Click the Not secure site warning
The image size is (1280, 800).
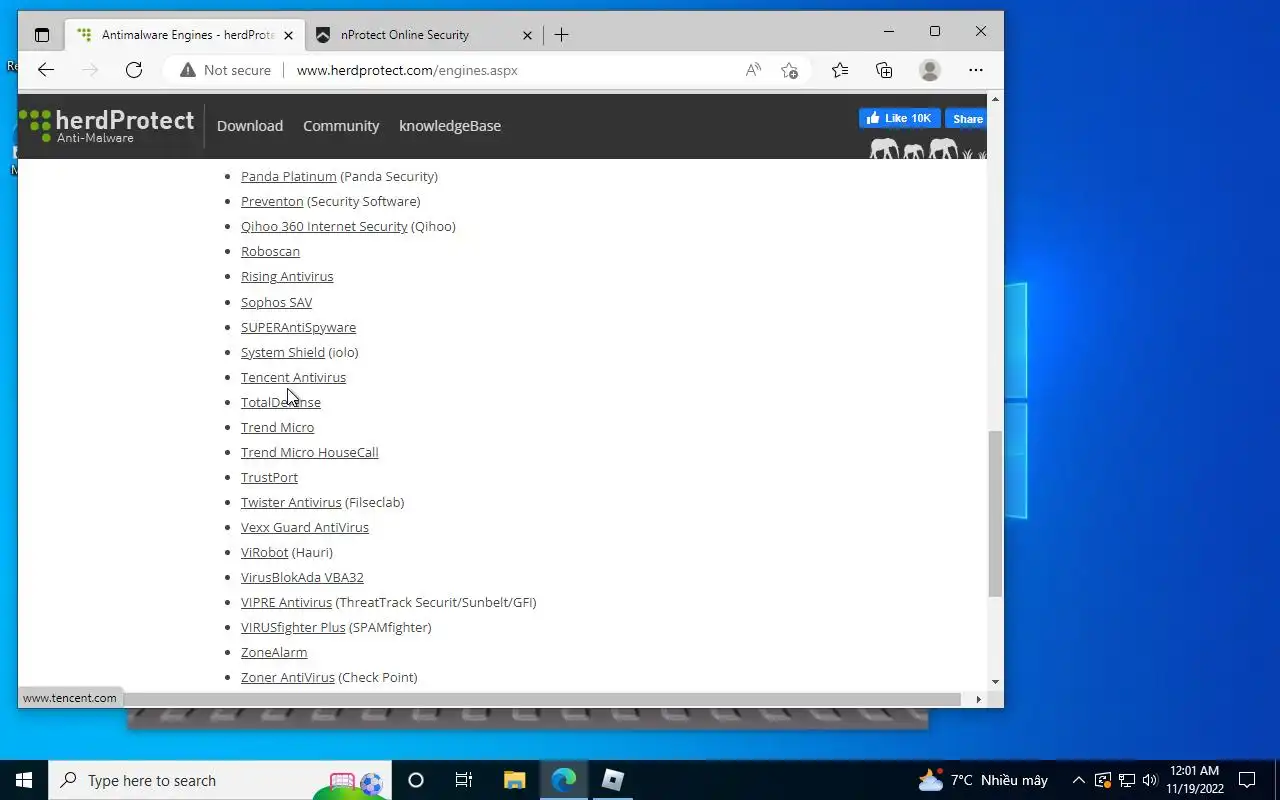click(225, 70)
